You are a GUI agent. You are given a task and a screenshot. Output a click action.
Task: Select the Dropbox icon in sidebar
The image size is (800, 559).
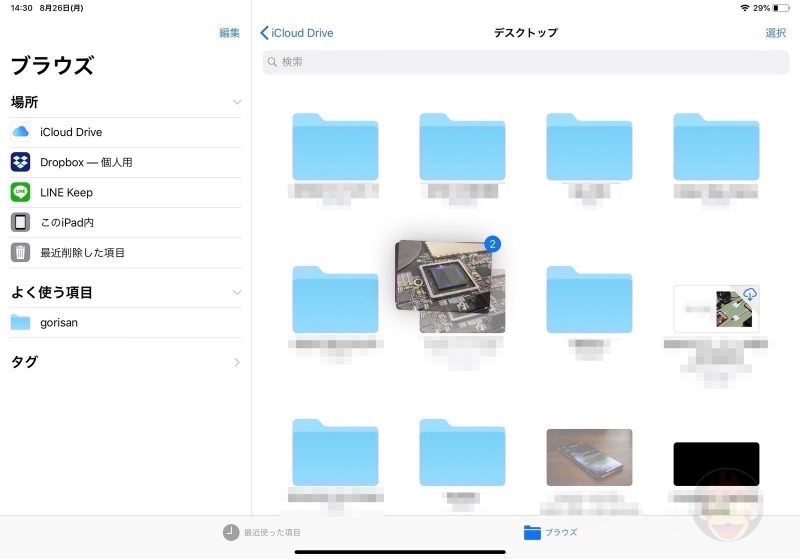[20, 162]
